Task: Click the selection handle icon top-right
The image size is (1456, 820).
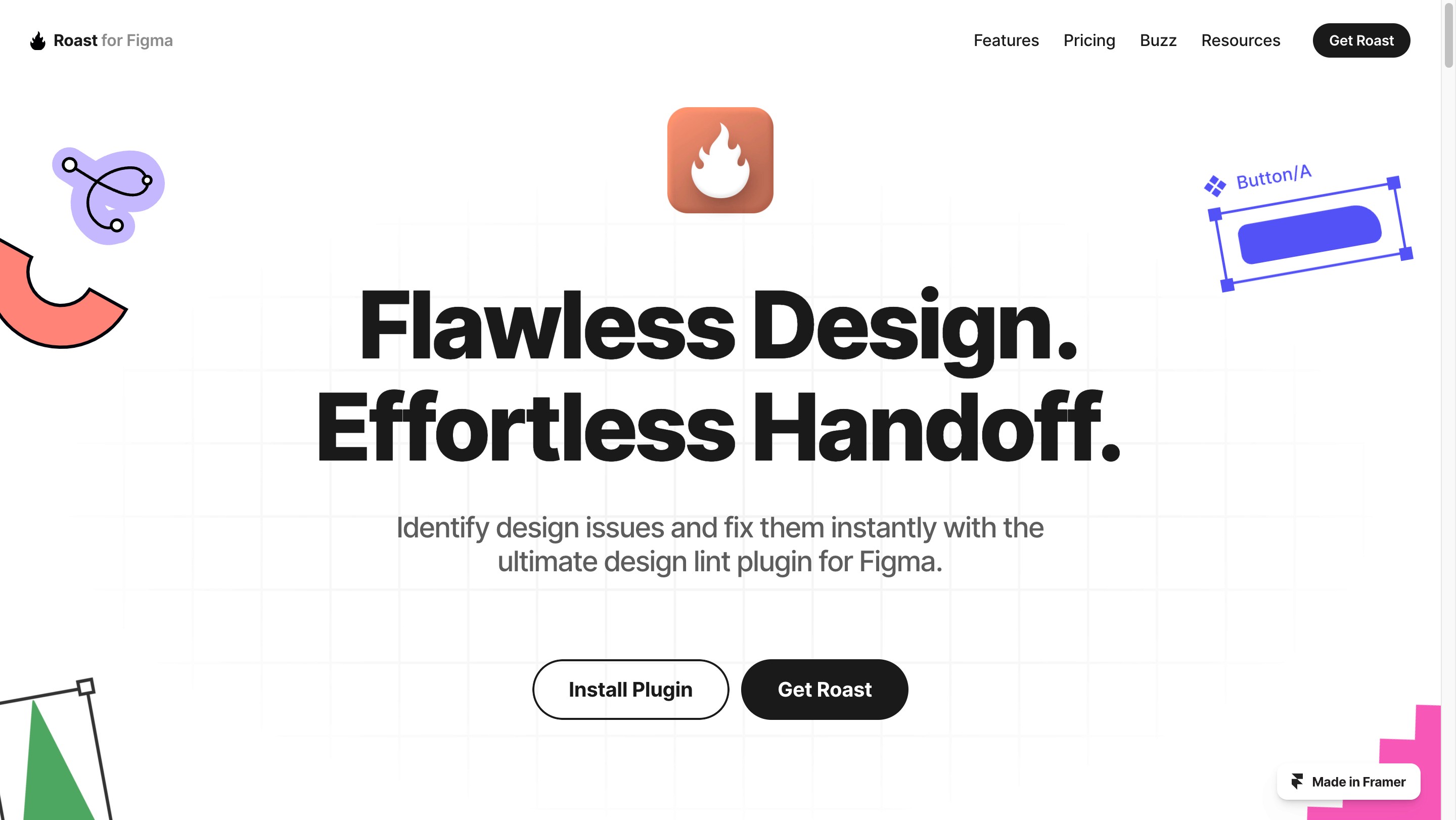Action: (1393, 182)
